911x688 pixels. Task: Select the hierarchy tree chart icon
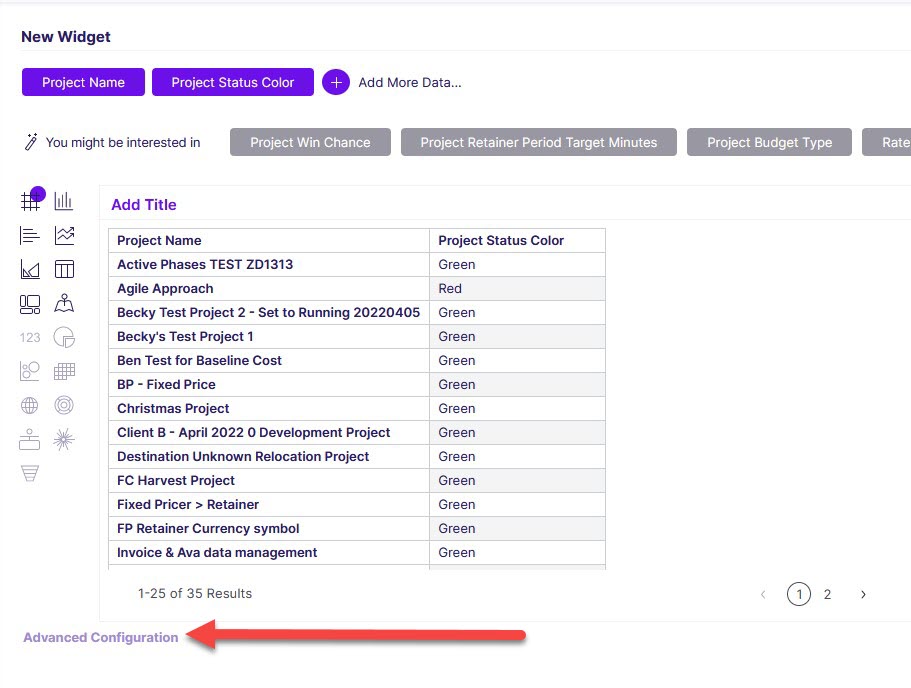[x=30, y=439]
